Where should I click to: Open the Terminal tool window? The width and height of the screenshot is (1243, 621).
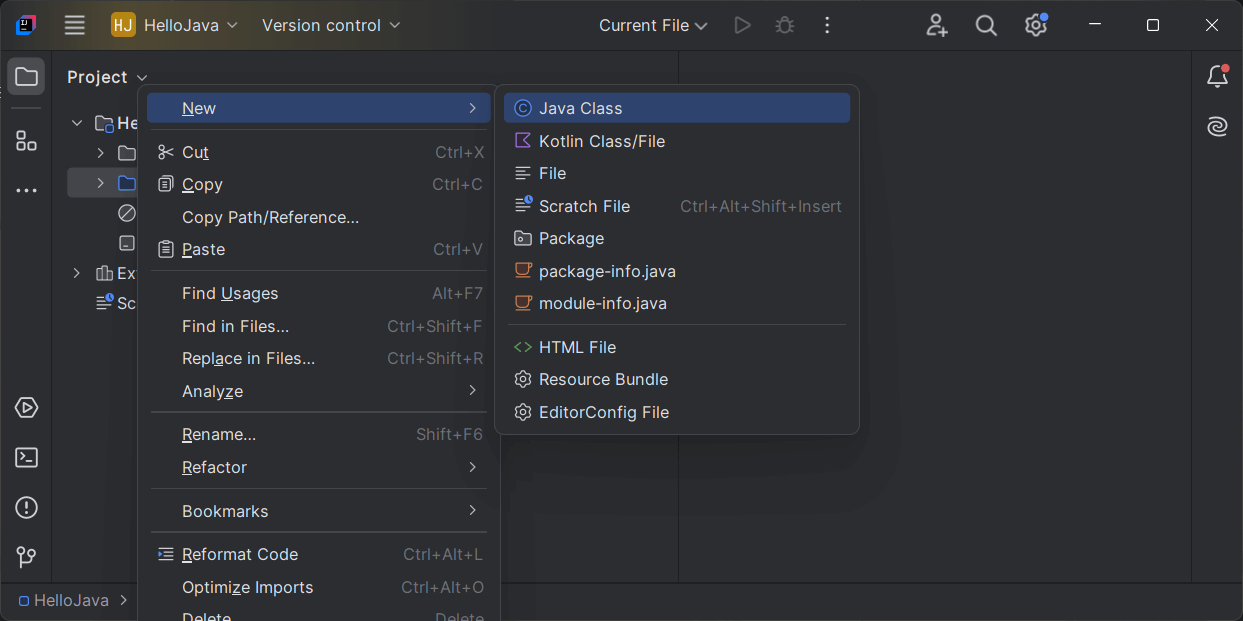point(26,458)
